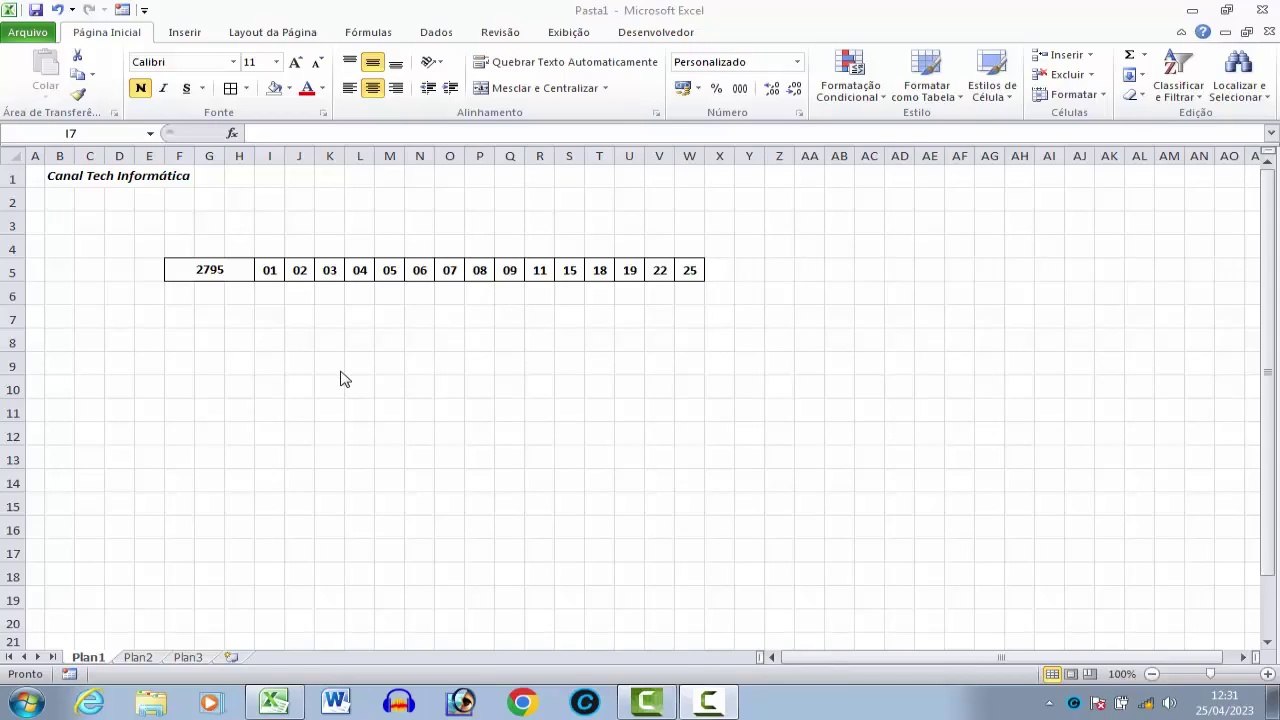
Task: Toggle bottom vertical alignment
Action: pyautogui.click(x=395, y=62)
